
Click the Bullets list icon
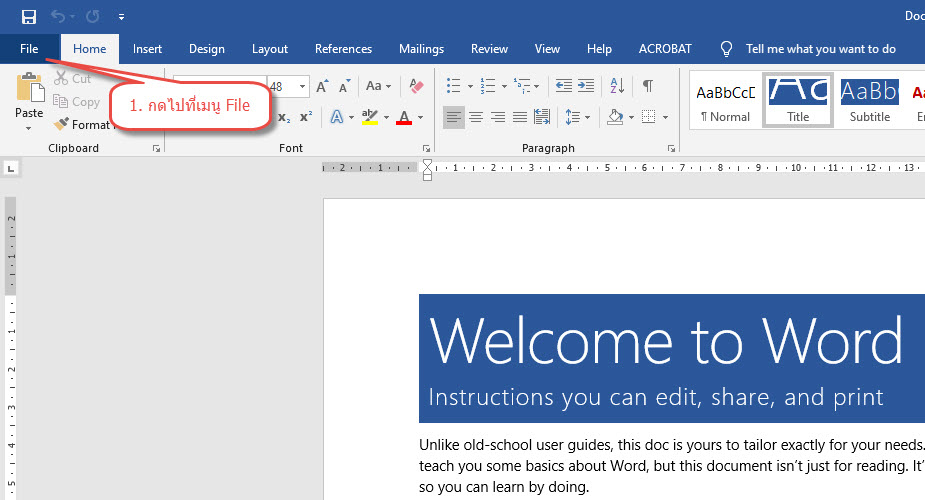[x=453, y=85]
